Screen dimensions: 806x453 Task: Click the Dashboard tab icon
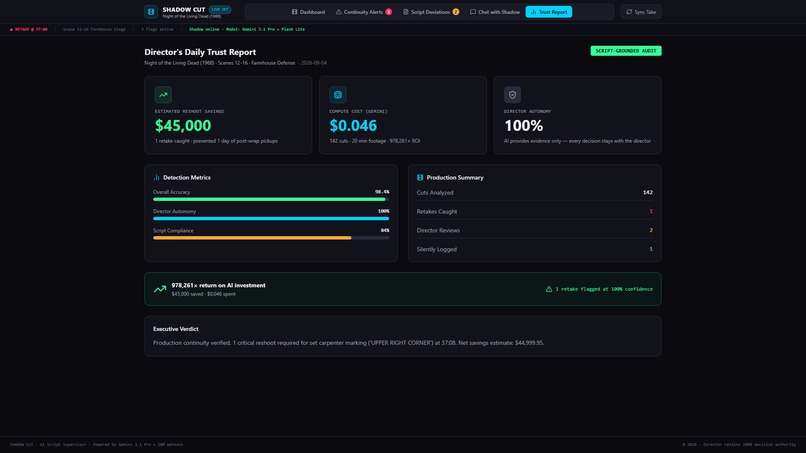(295, 12)
